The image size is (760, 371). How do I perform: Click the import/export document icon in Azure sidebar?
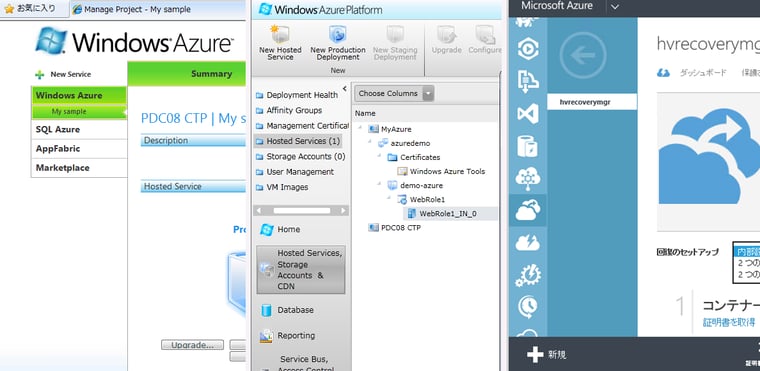coord(527,81)
